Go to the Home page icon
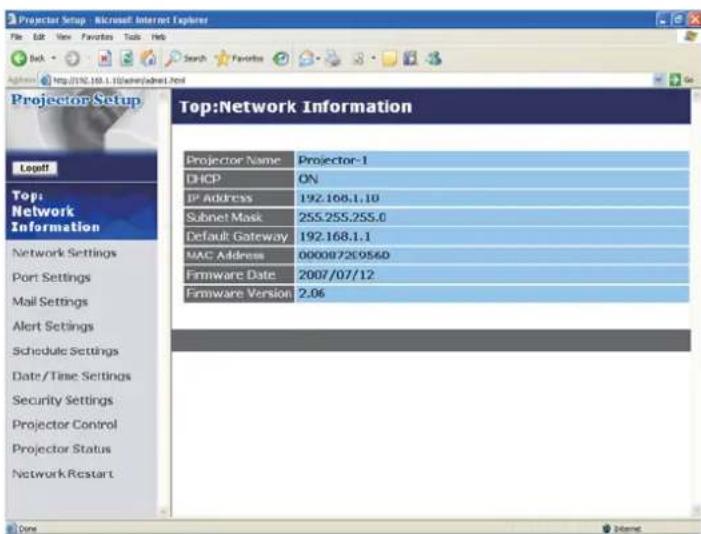 coord(148,59)
